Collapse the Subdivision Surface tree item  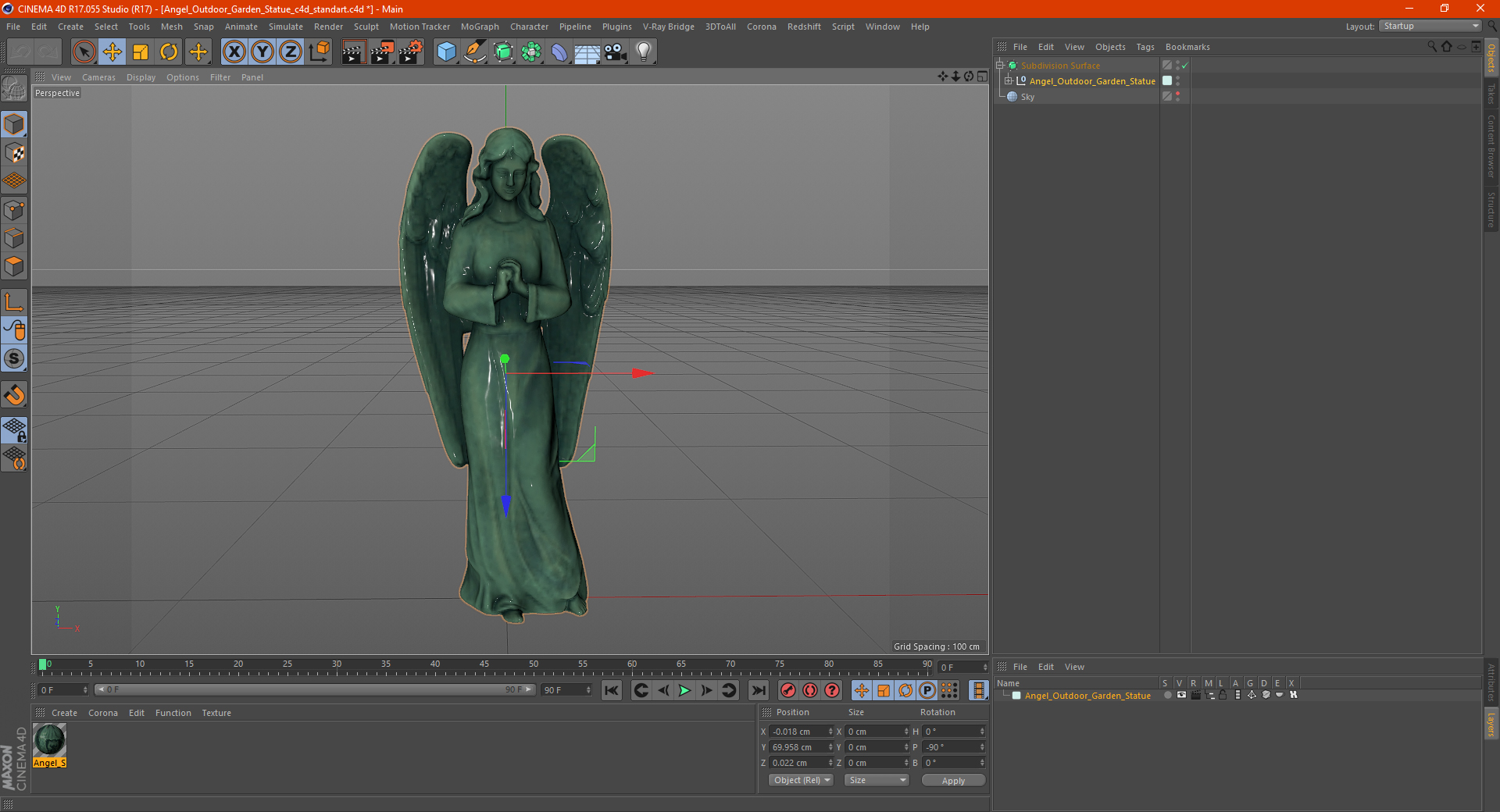tap(999, 65)
